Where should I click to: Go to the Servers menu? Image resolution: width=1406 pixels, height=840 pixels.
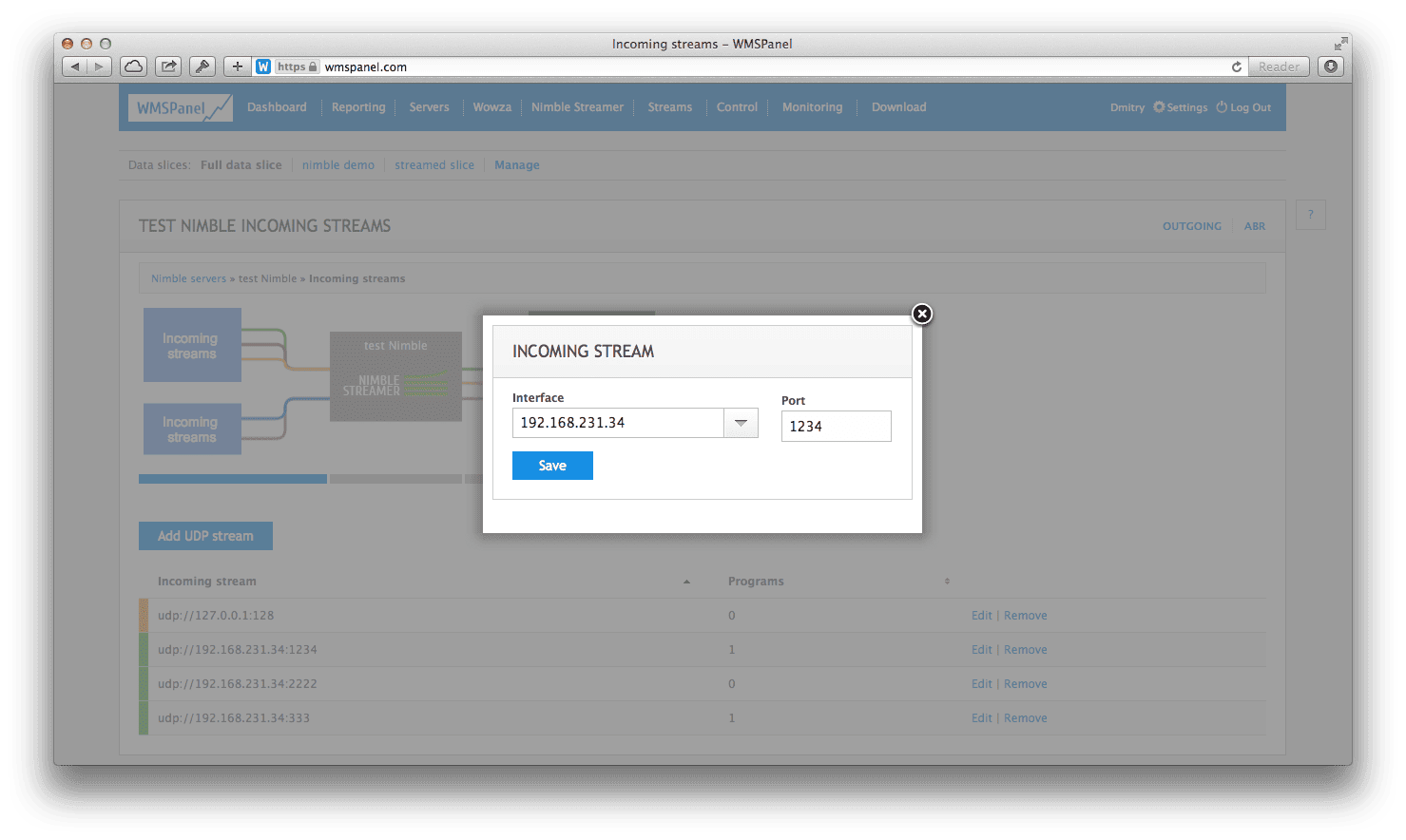429,107
